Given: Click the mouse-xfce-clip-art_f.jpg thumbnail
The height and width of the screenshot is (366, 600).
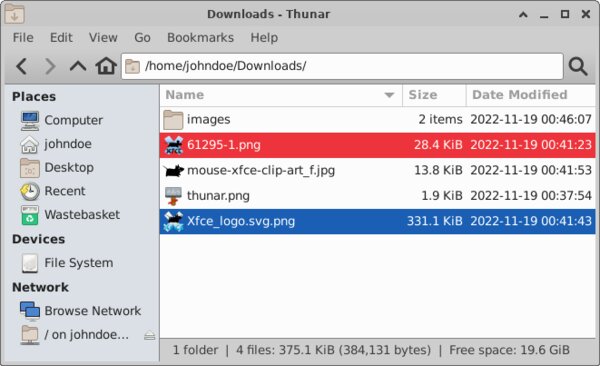Looking at the screenshot, I should tap(174, 170).
